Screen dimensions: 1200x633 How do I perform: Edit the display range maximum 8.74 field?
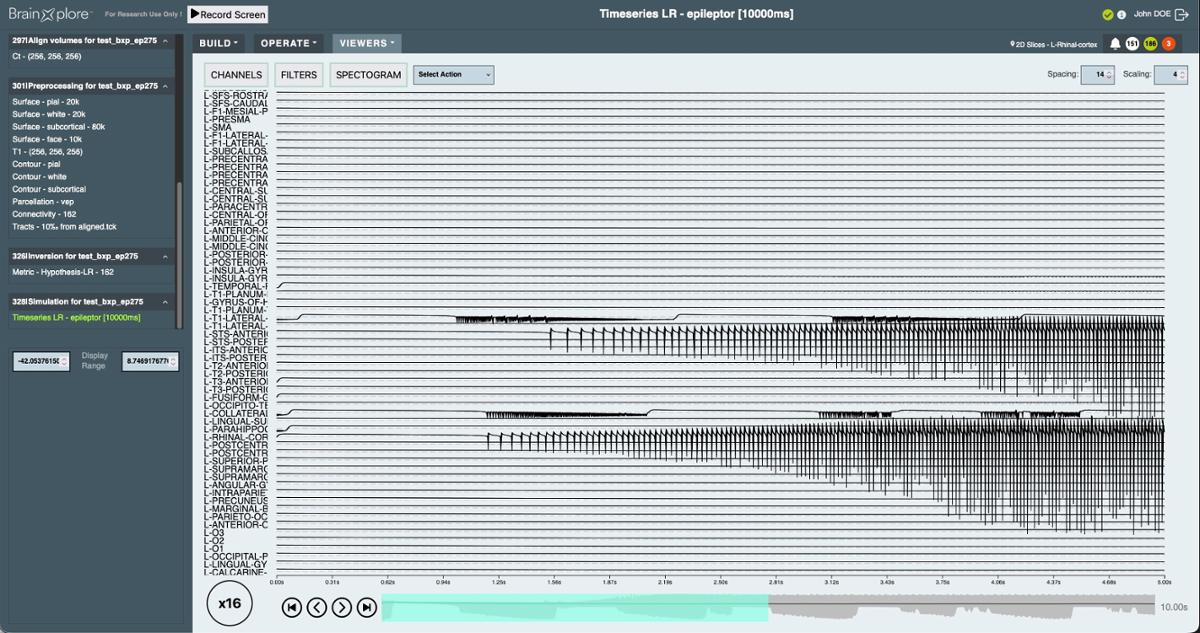150,360
